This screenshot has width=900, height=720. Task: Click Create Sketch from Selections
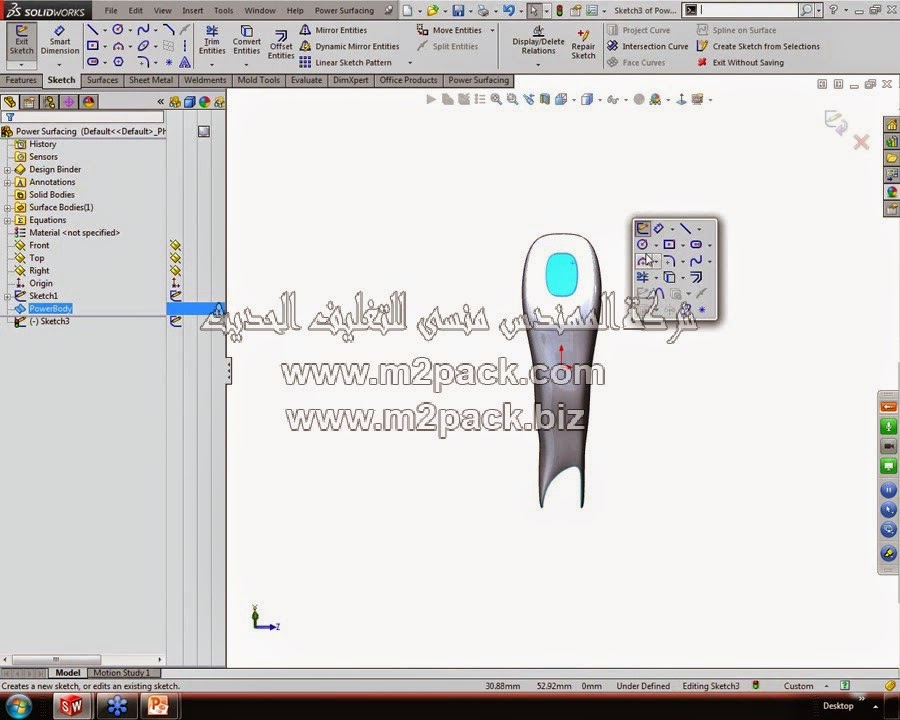coord(758,46)
